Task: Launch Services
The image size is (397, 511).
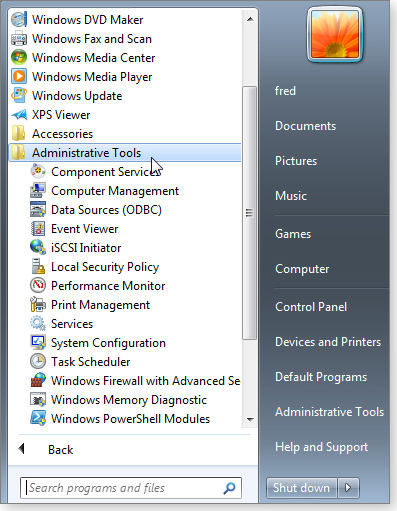Action: coord(72,324)
